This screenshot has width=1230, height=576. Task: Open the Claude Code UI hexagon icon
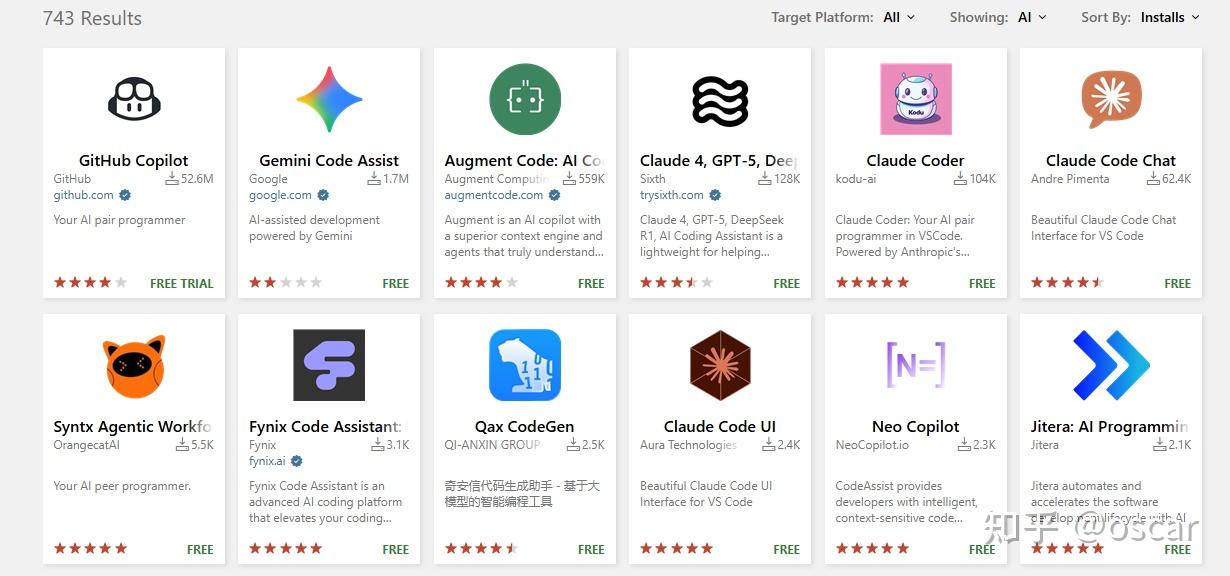point(720,365)
